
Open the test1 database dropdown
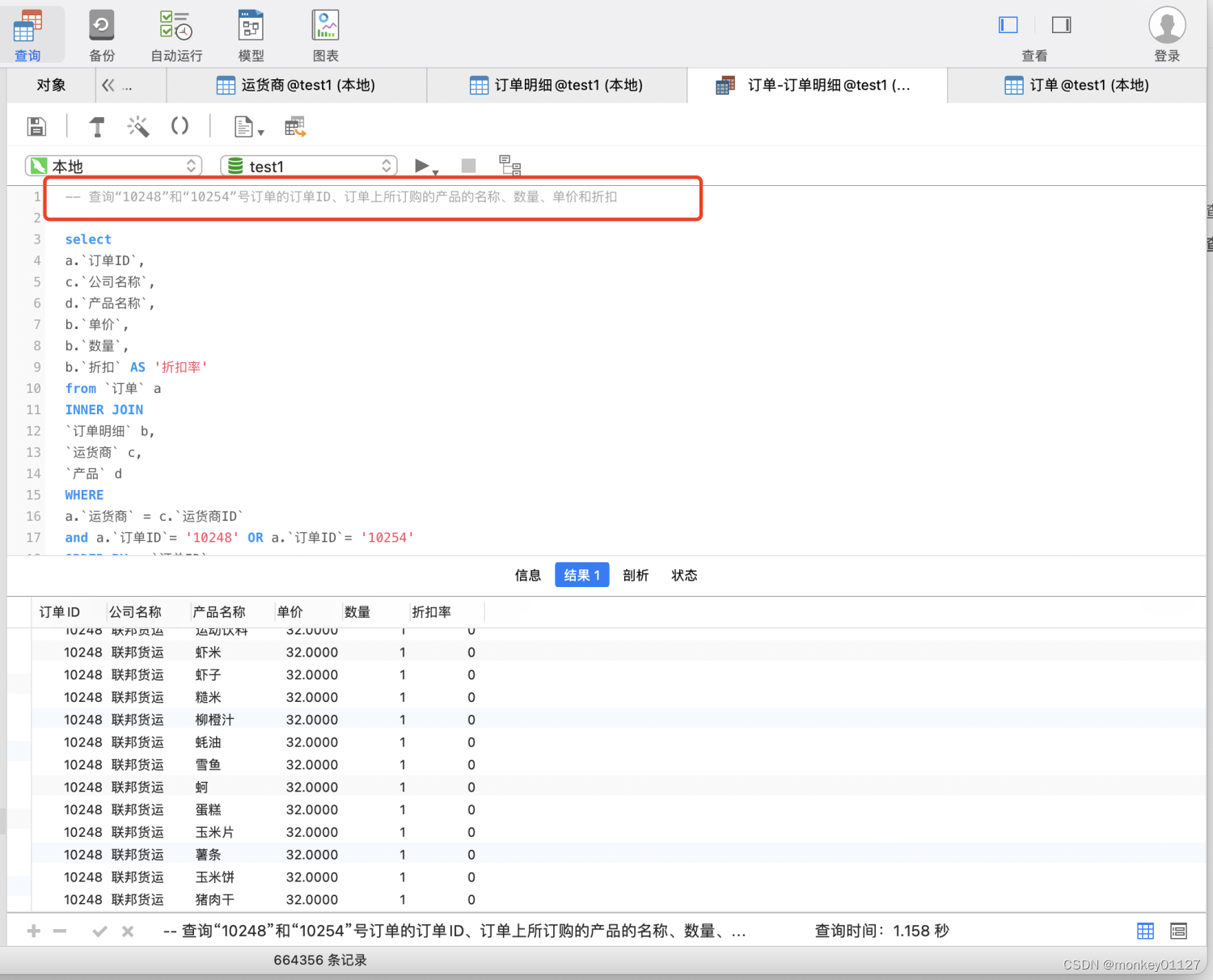click(x=309, y=166)
